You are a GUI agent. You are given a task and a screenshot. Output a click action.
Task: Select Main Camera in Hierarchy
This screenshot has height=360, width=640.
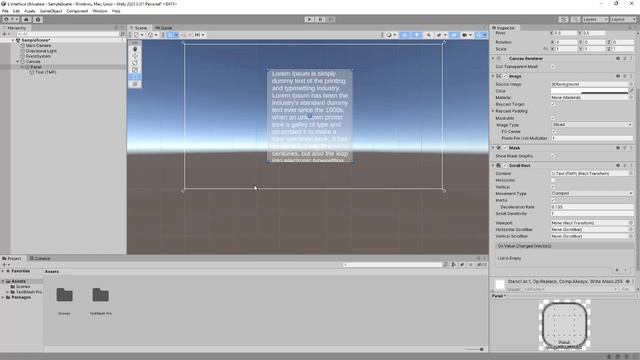pos(38,46)
